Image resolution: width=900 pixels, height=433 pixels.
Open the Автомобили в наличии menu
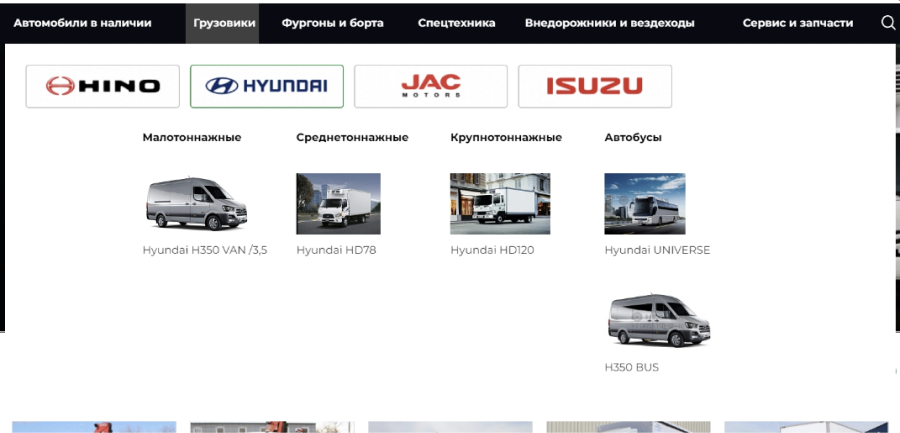(83, 23)
